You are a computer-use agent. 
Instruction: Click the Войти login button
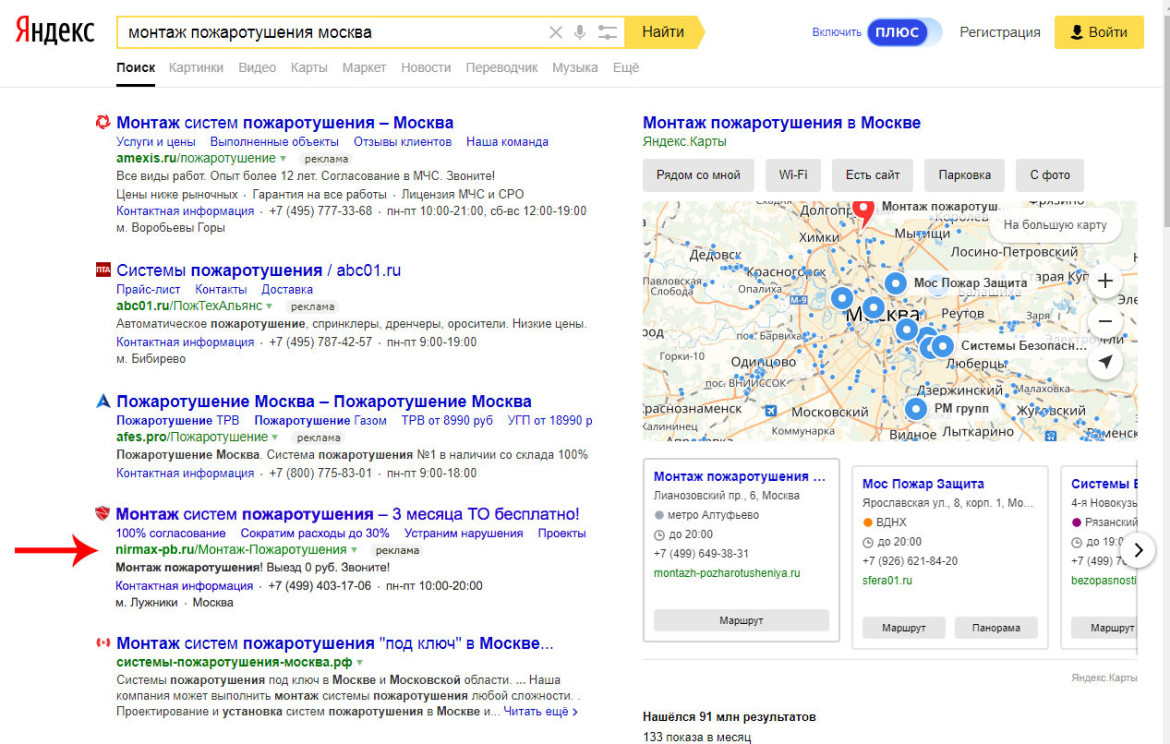coord(1098,32)
